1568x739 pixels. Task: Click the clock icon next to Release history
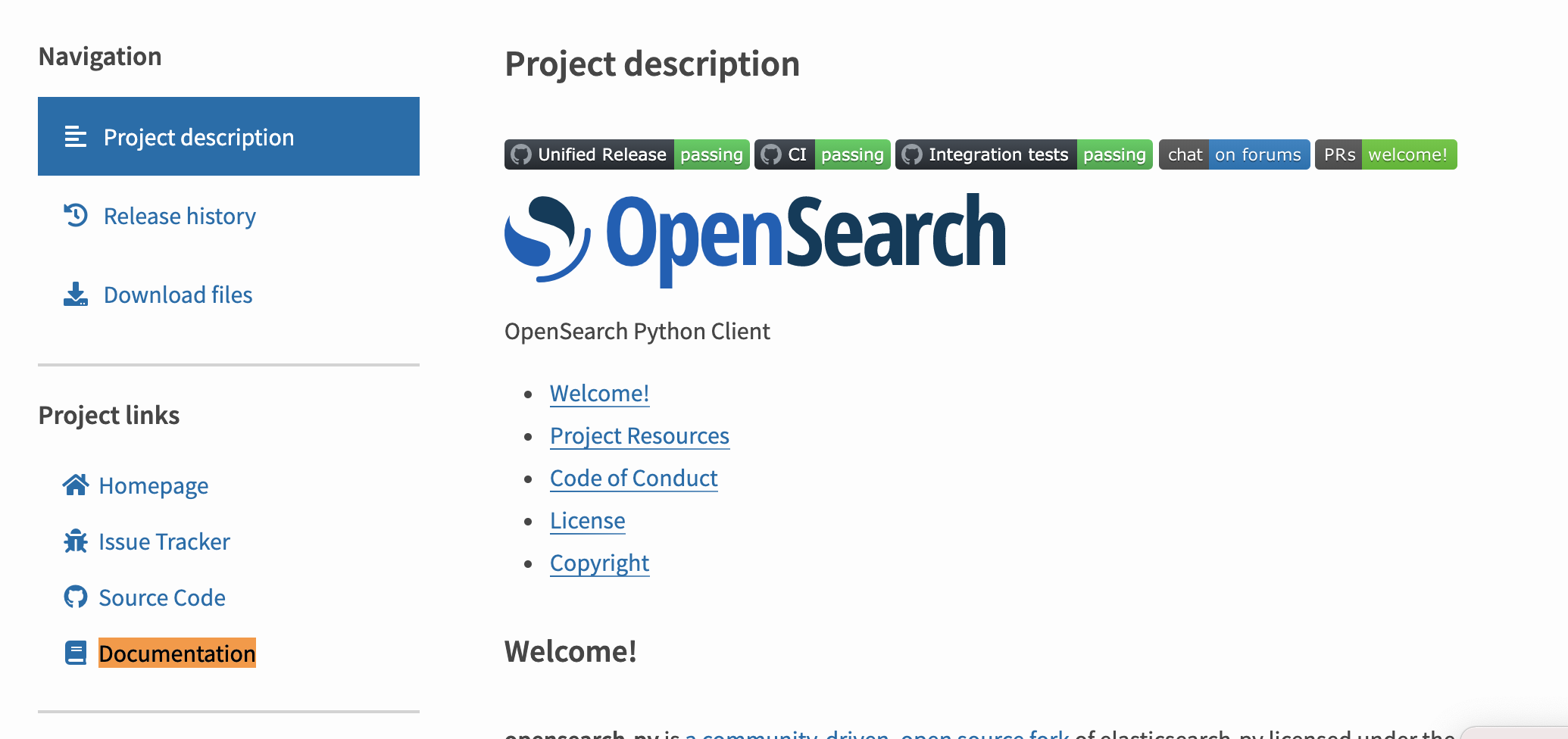click(x=77, y=216)
